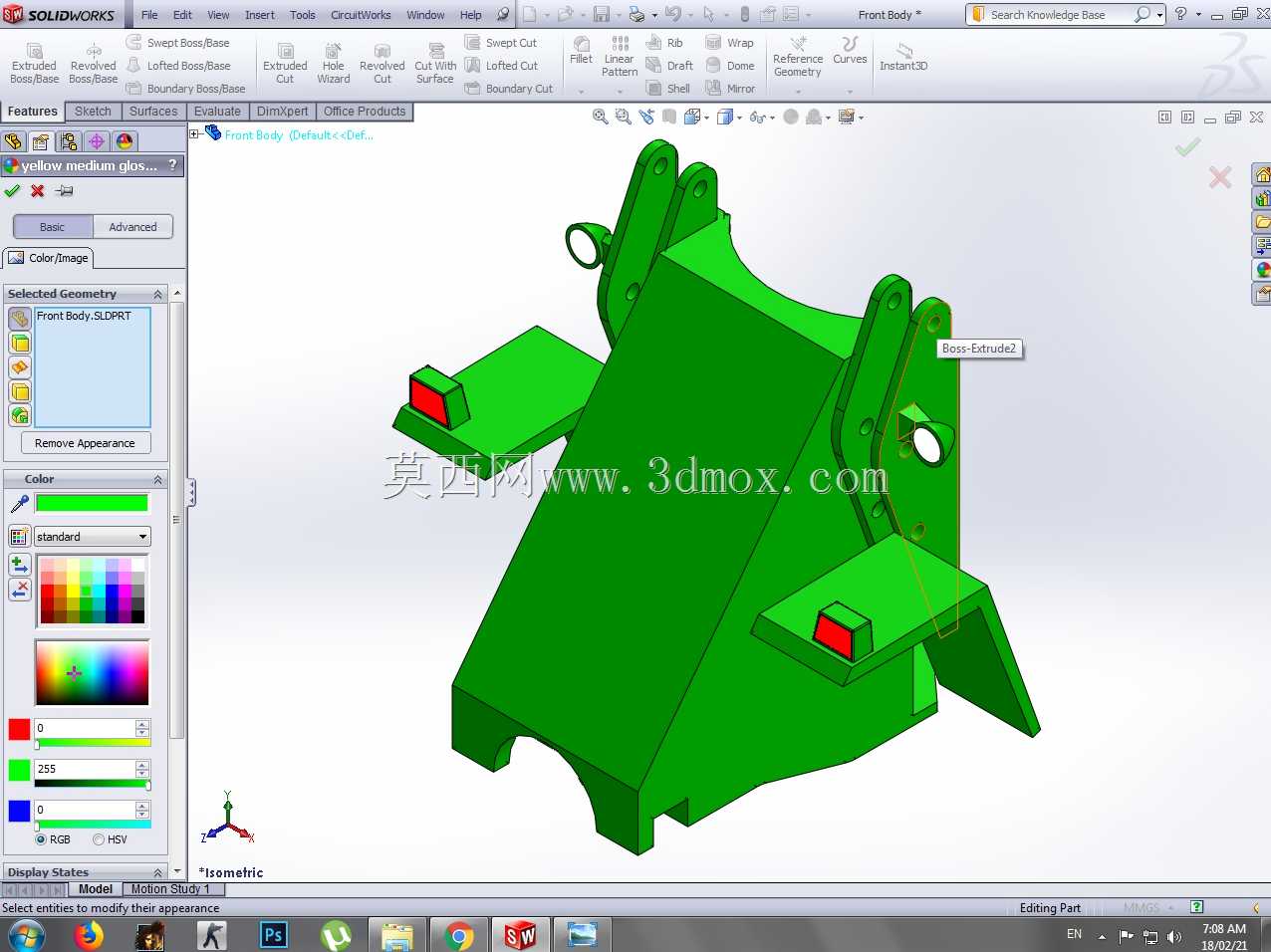Select the Shell feature tool
This screenshot has width=1271, height=952.
click(668, 89)
